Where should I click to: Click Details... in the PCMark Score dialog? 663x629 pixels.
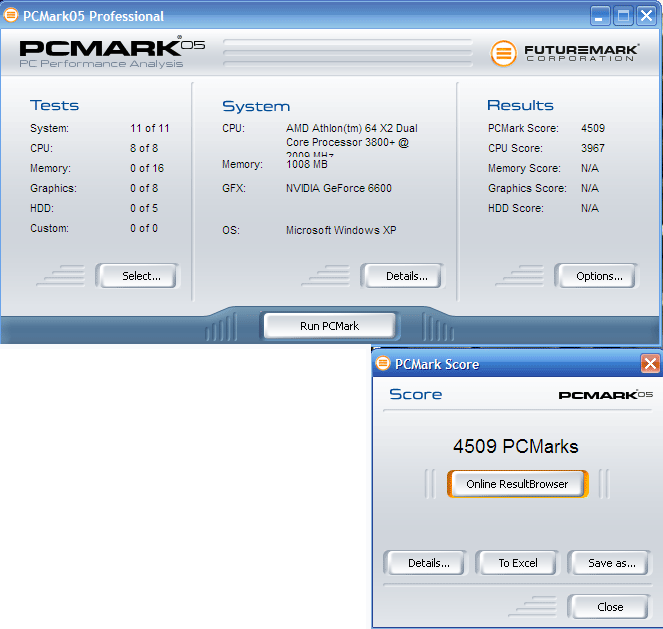(x=425, y=563)
